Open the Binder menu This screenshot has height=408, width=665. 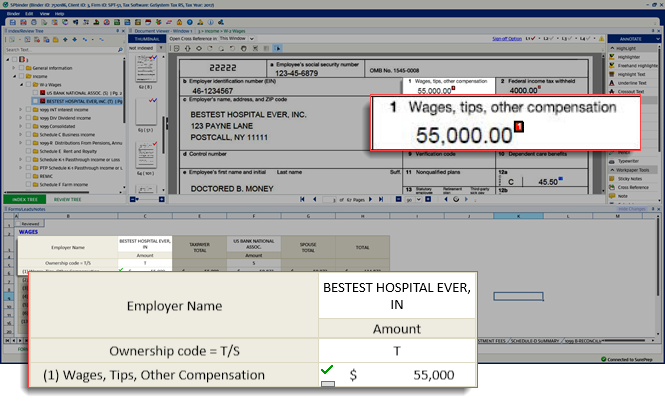point(13,14)
